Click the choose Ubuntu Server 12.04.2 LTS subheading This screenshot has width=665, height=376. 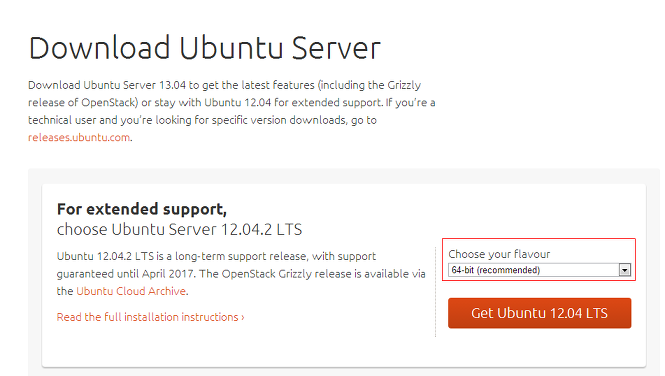(x=179, y=229)
